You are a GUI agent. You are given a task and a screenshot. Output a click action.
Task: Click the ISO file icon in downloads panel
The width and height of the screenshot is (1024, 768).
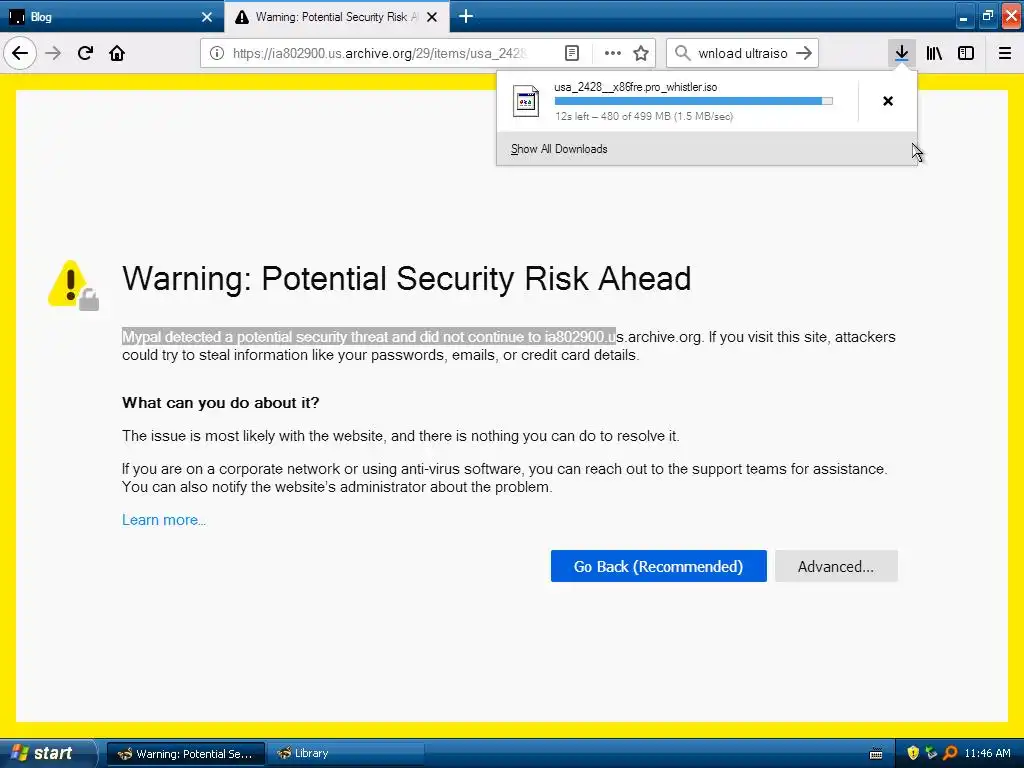point(526,101)
